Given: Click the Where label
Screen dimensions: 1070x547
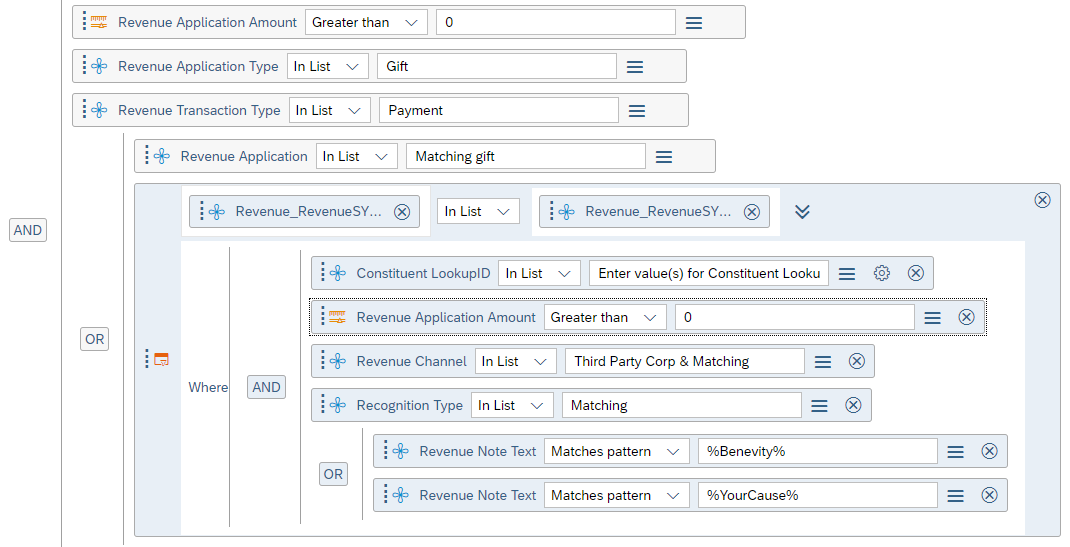Looking at the screenshot, I should pyautogui.click(x=208, y=387).
